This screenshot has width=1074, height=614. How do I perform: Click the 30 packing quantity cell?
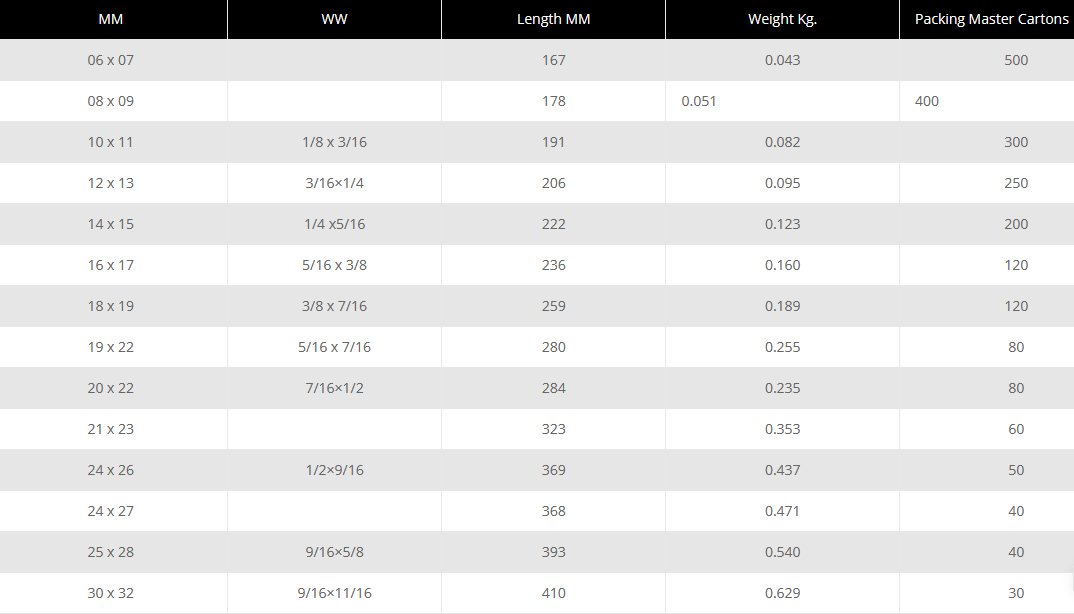[1016, 593]
